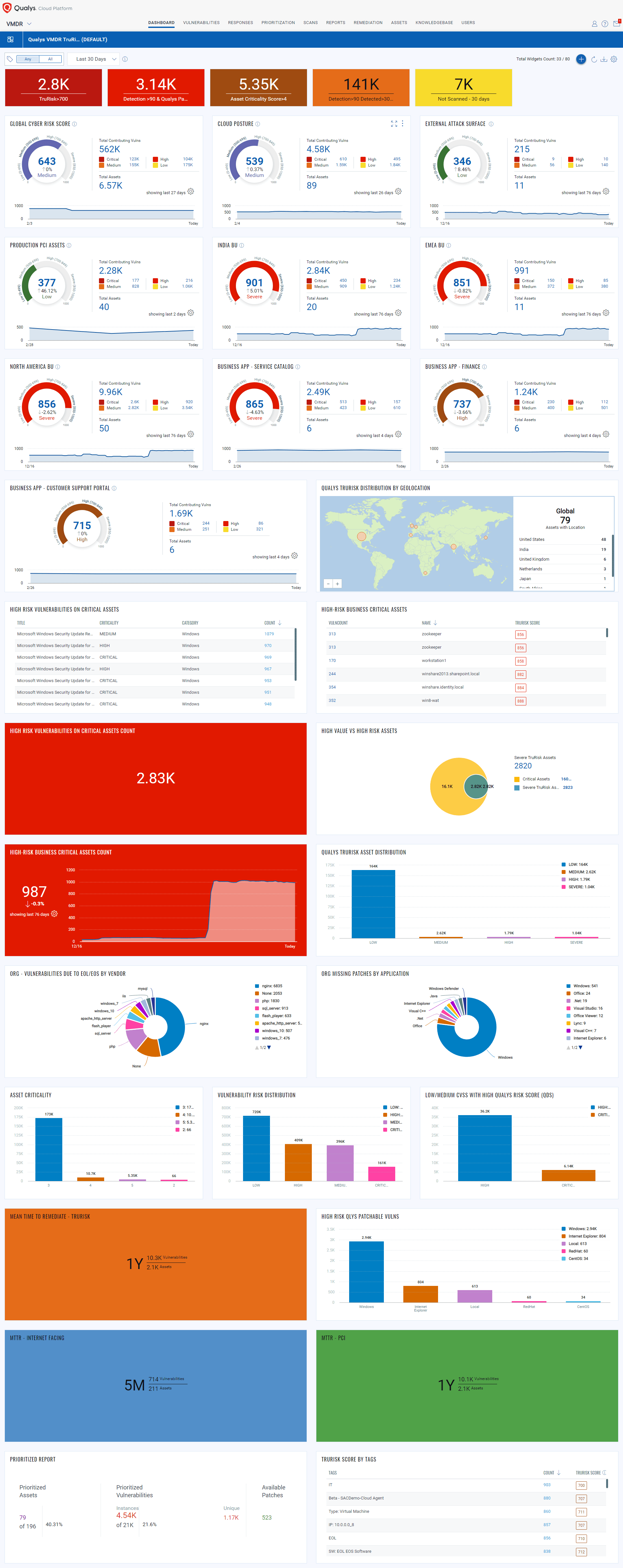Click the scrollbar in geolocation country list
Screen dimensions: 623x1568
pyautogui.click(x=613, y=555)
